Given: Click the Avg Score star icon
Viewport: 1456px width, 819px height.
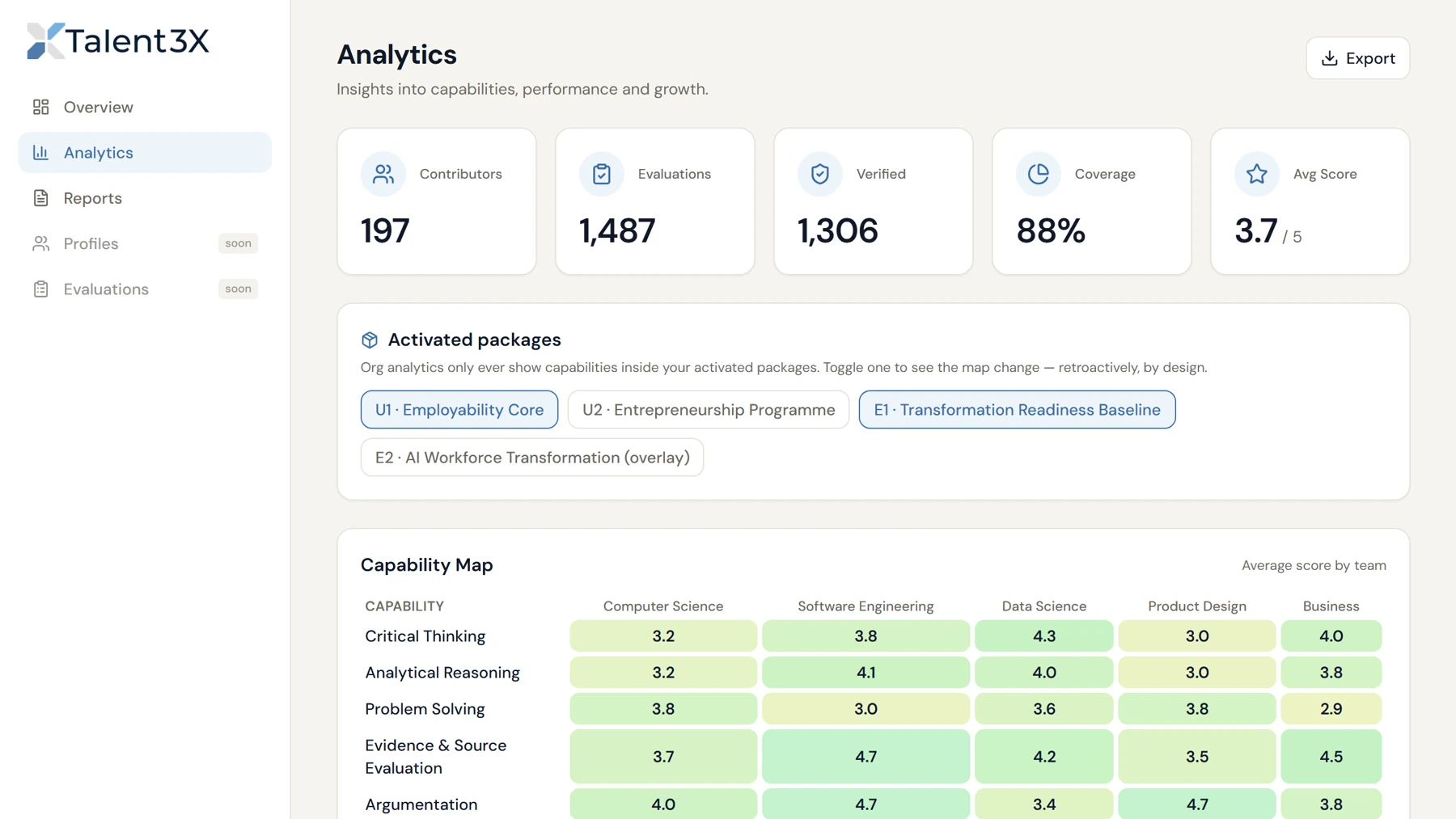Looking at the screenshot, I should 1257,174.
